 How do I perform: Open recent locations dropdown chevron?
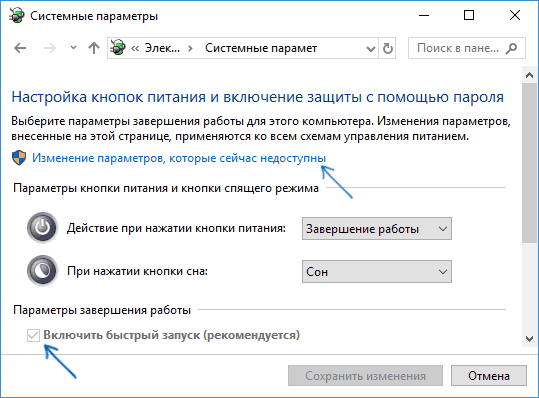click(x=73, y=48)
